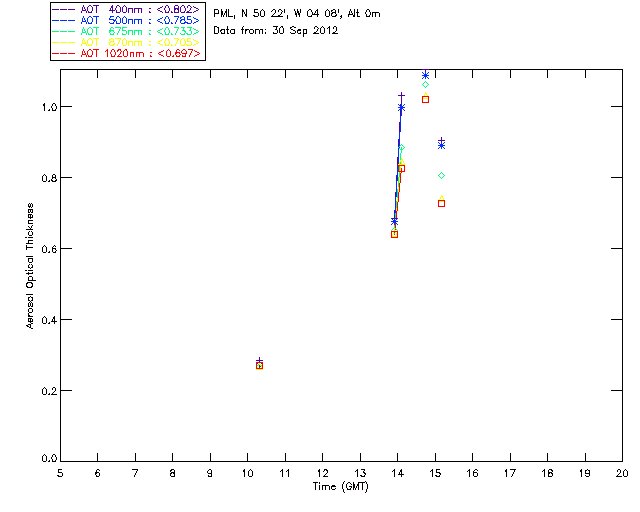Select the red square marker near AOT 0.73
This screenshot has width=640, height=512.
point(441,203)
